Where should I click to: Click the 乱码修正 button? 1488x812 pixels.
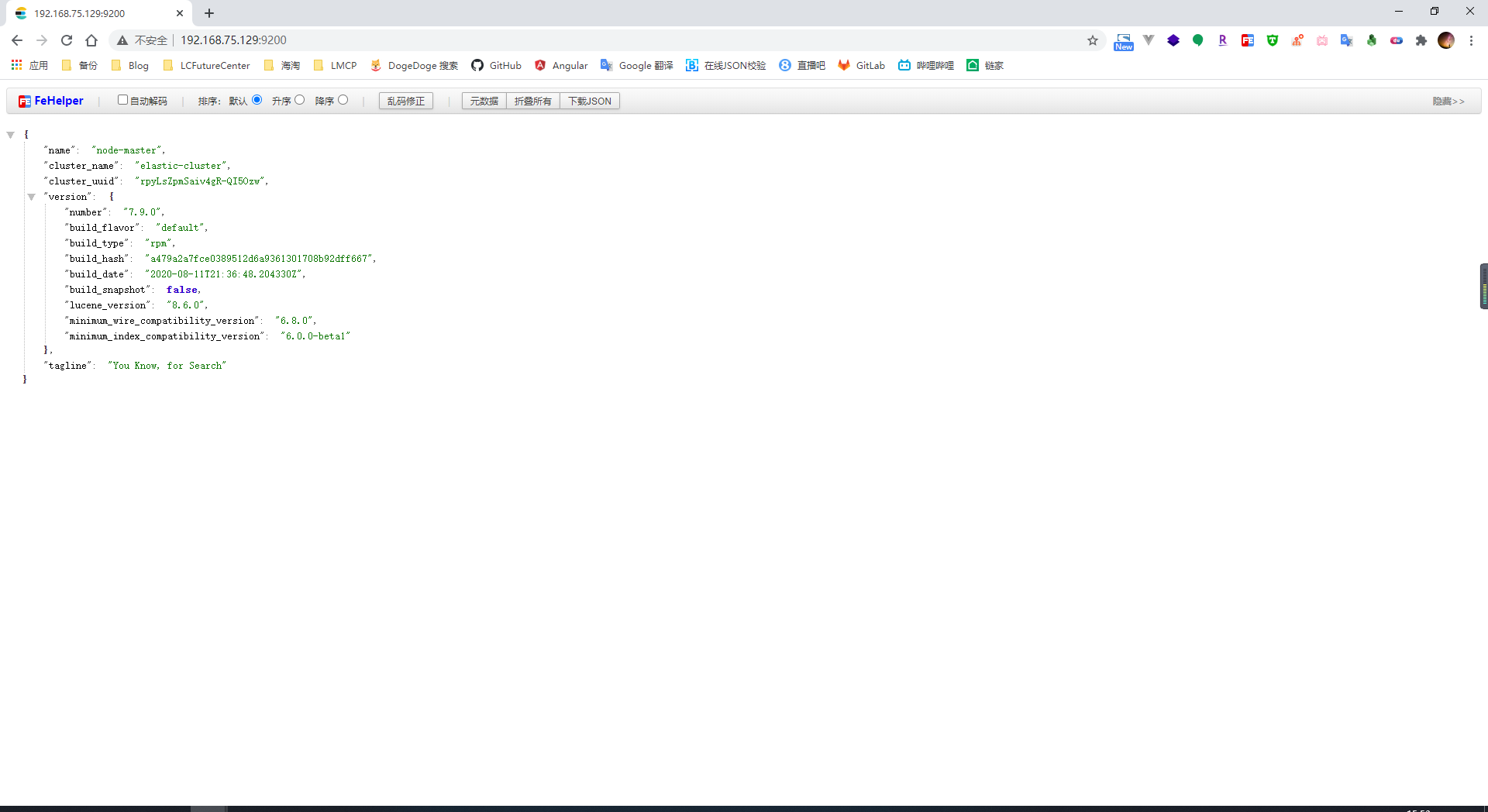tap(406, 101)
